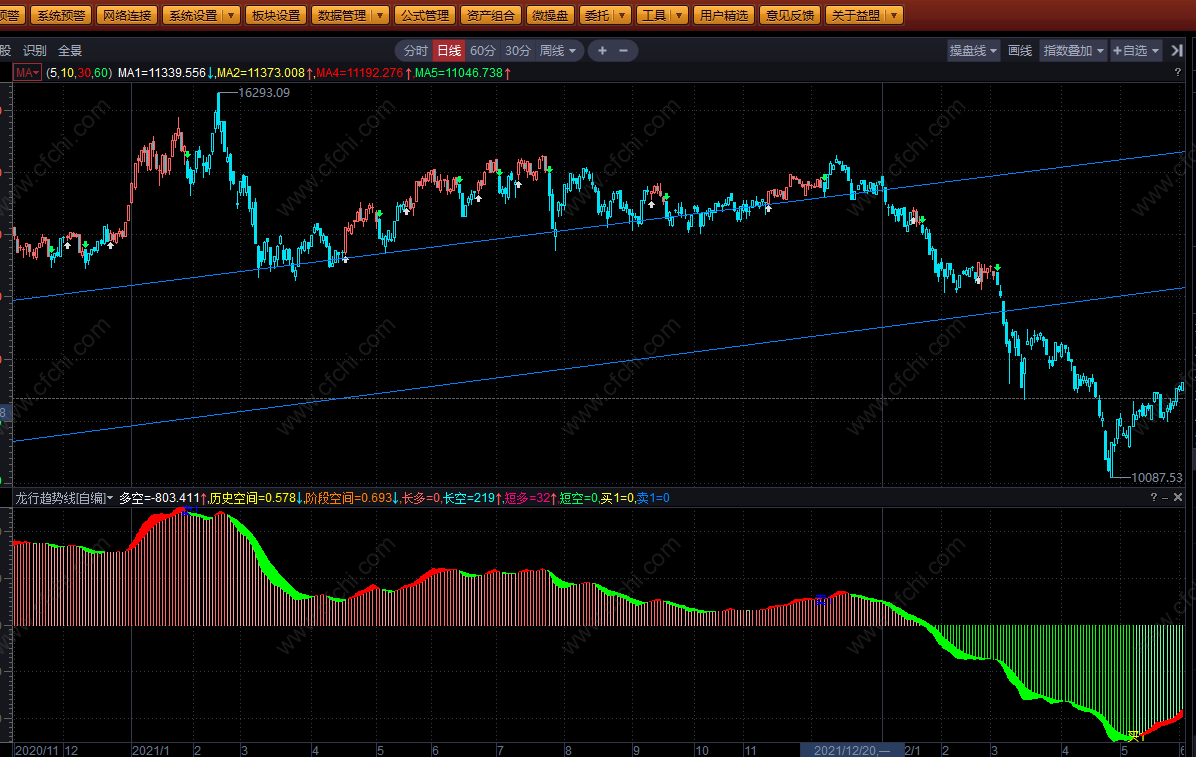1196x757 pixels.
Task: Click the 关于益盟 button
Action: pos(856,15)
